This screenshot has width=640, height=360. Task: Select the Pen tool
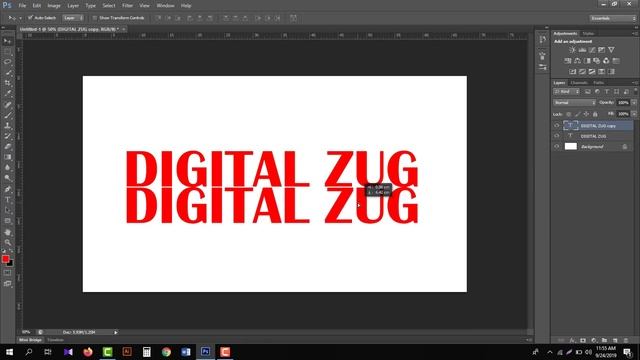point(7,189)
